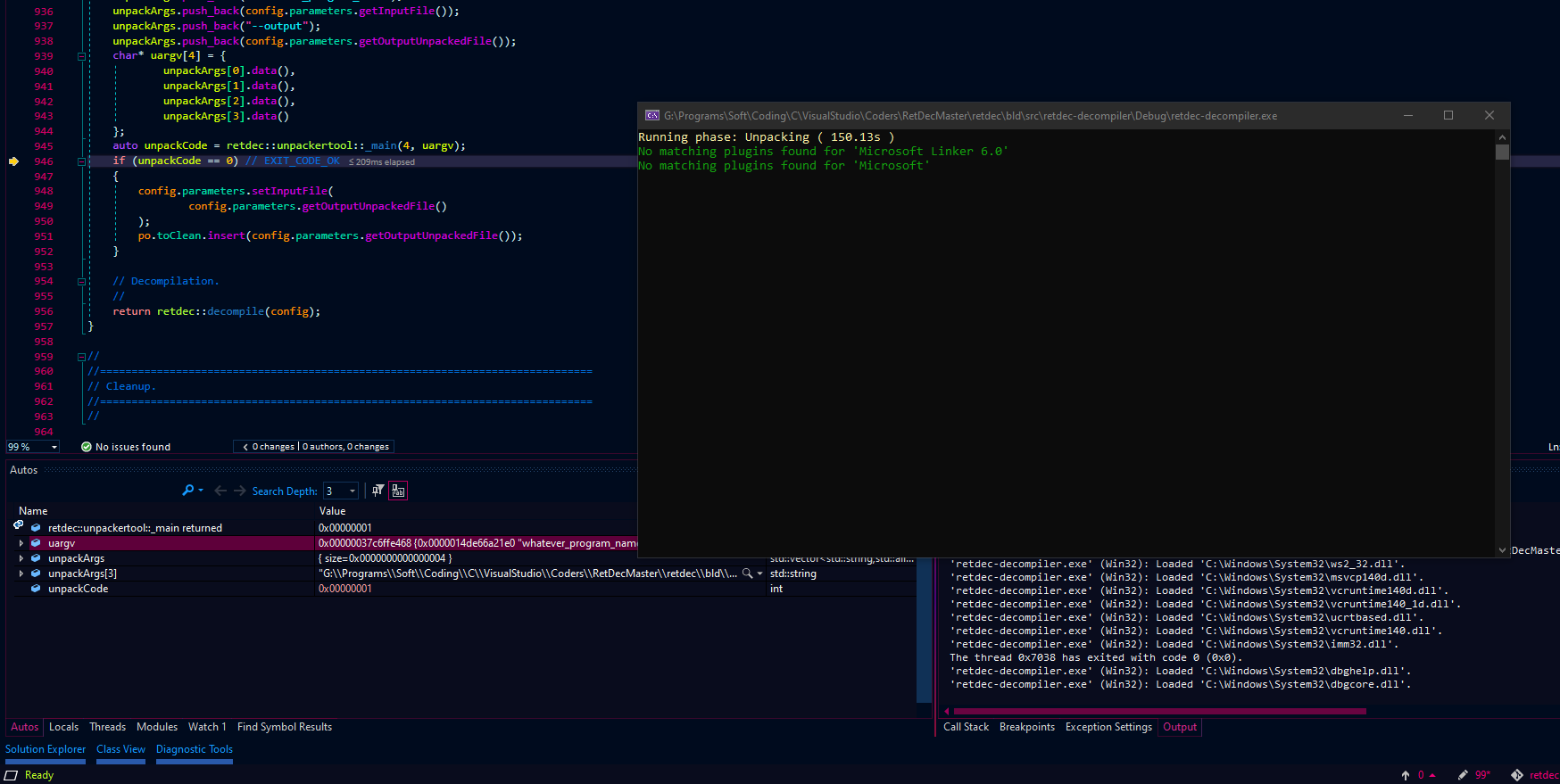Collapse the code block at line 939

click(81, 56)
